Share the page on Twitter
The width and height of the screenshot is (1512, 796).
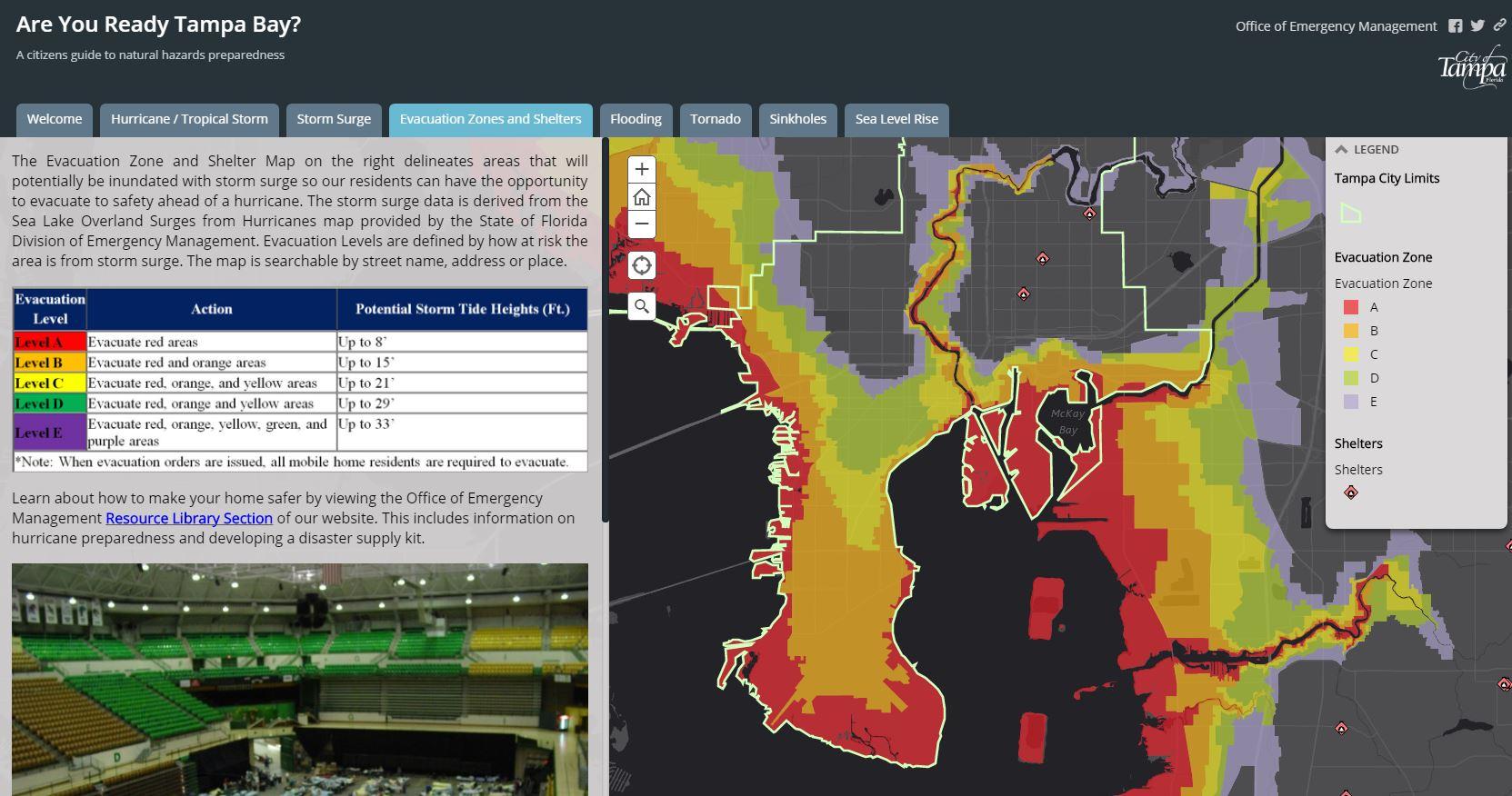pyautogui.click(x=1477, y=26)
